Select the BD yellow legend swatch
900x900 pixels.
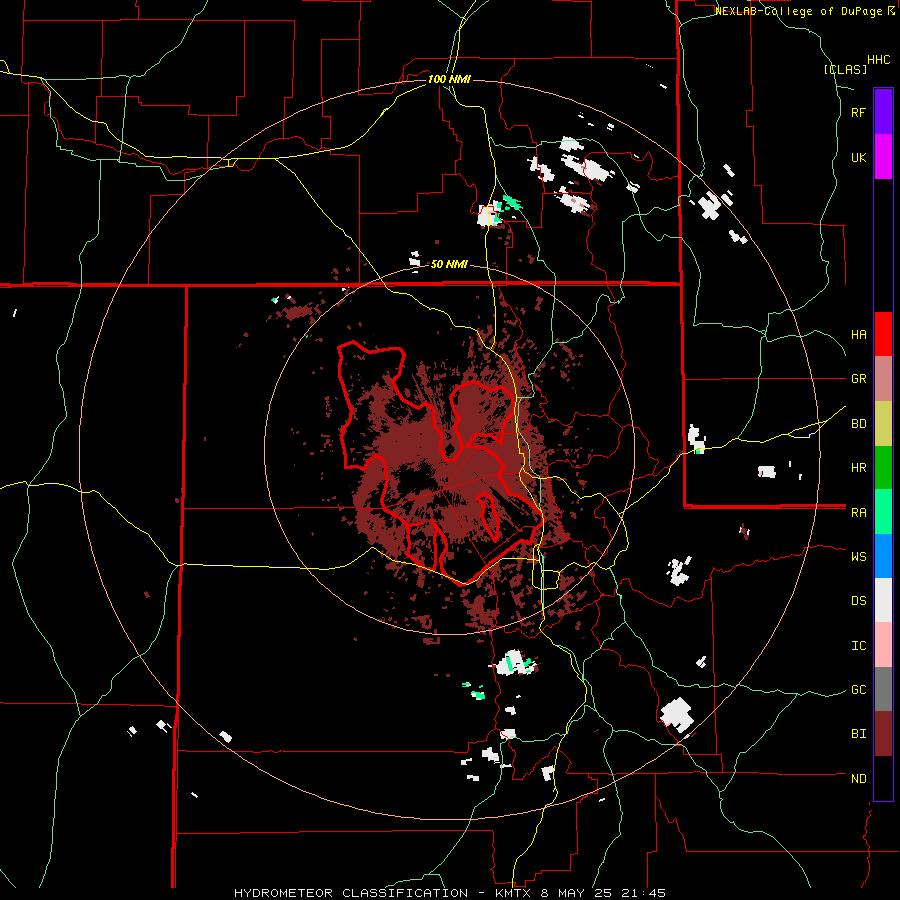[883, 424]
